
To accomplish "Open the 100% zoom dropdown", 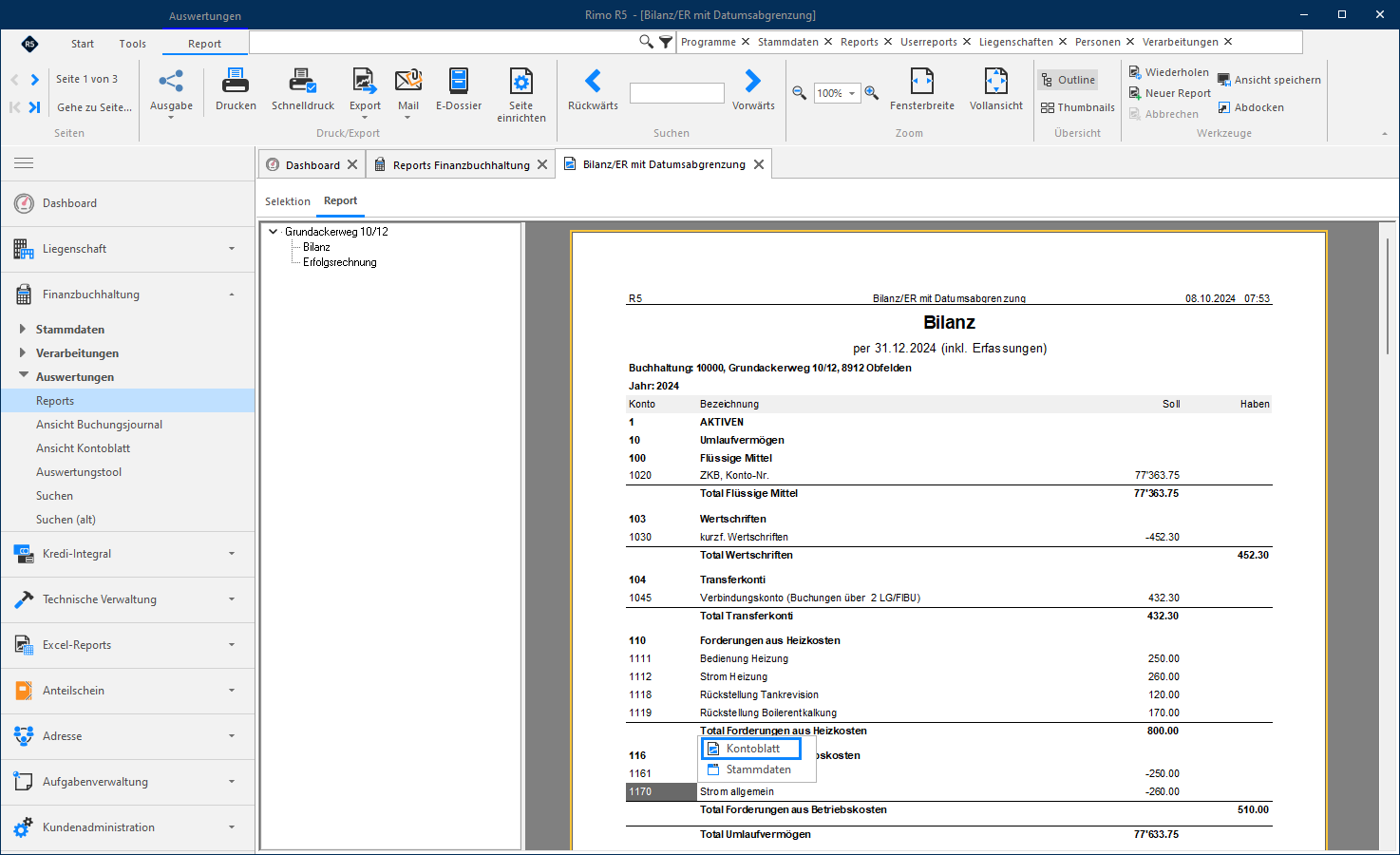I will coord(852,93).
